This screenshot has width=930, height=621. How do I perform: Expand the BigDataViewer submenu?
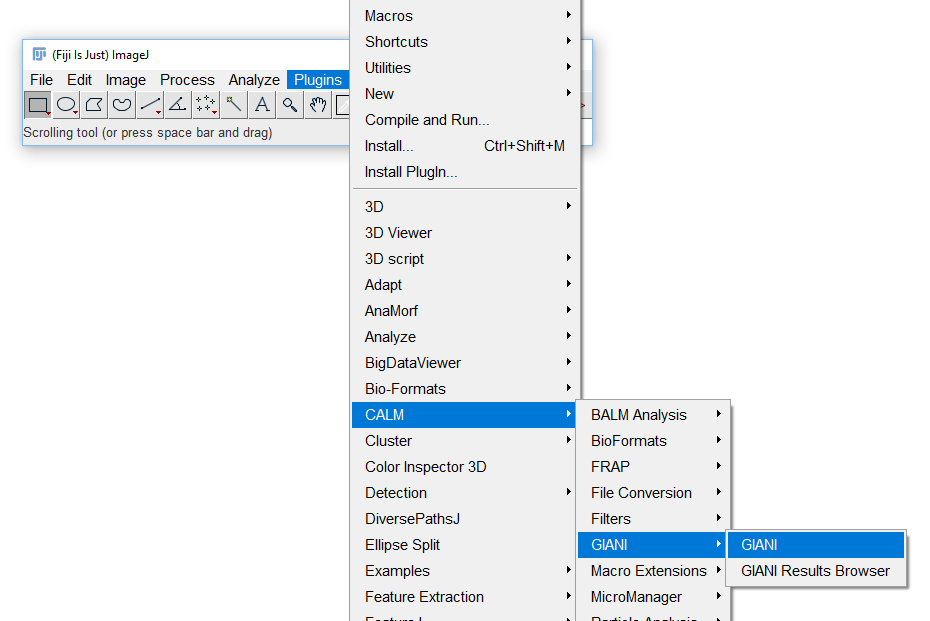pos(464,363)
